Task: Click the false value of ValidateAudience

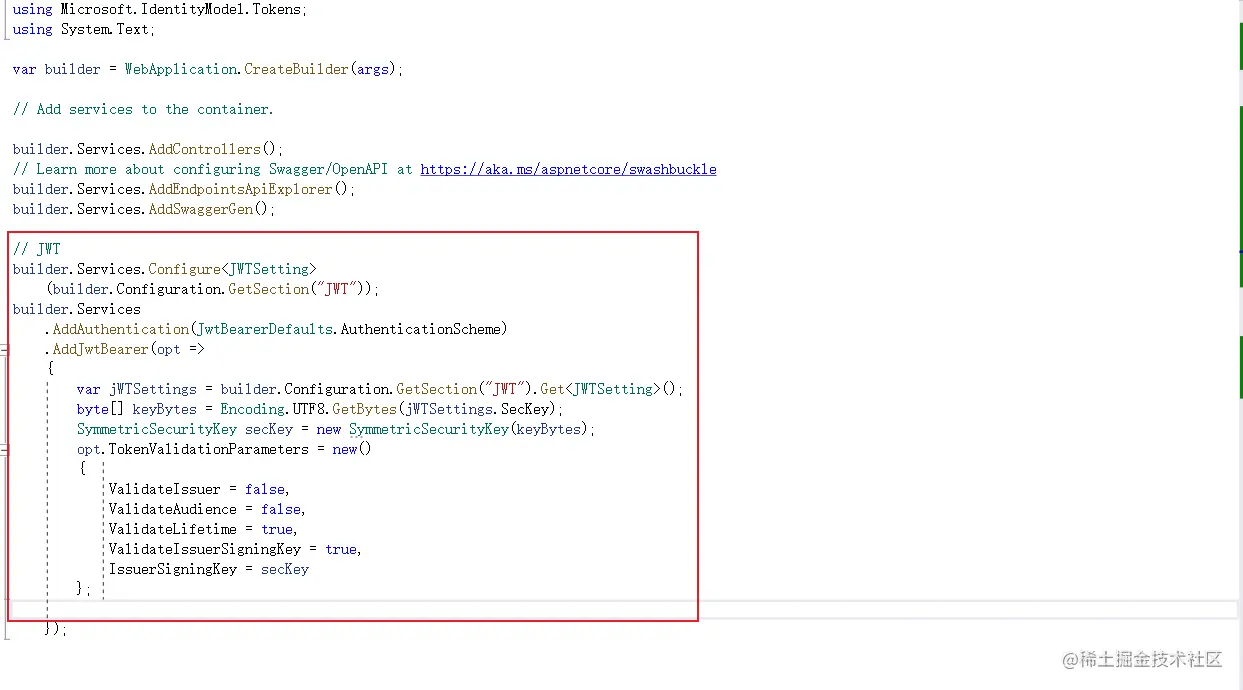Action: point(280,509)
